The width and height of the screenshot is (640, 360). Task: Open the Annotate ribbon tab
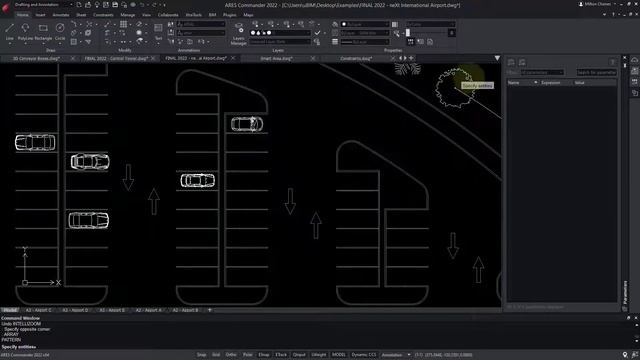pos(61,15)
